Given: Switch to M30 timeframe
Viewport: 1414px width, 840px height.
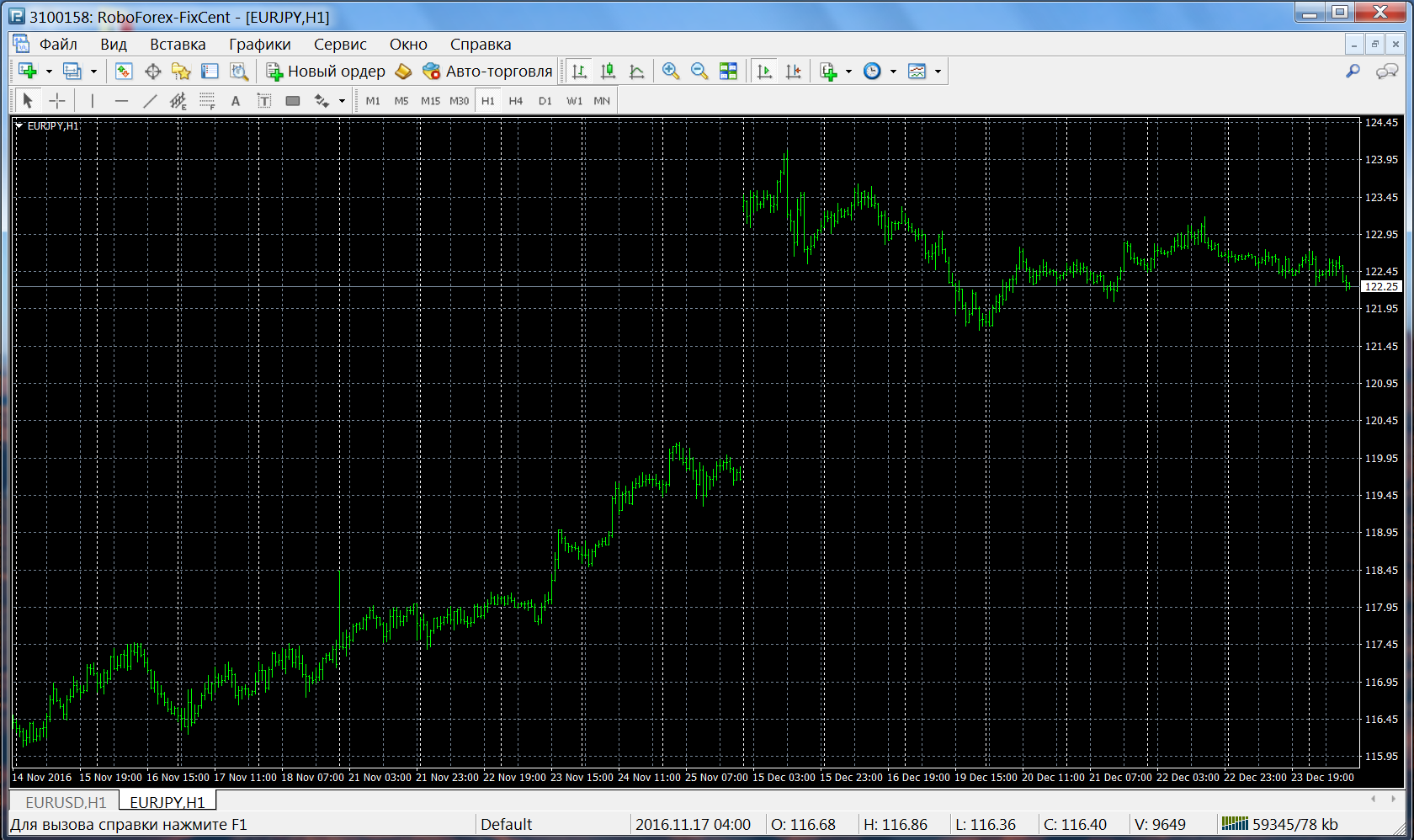Looking at the screenshot, I should point(459,101).
